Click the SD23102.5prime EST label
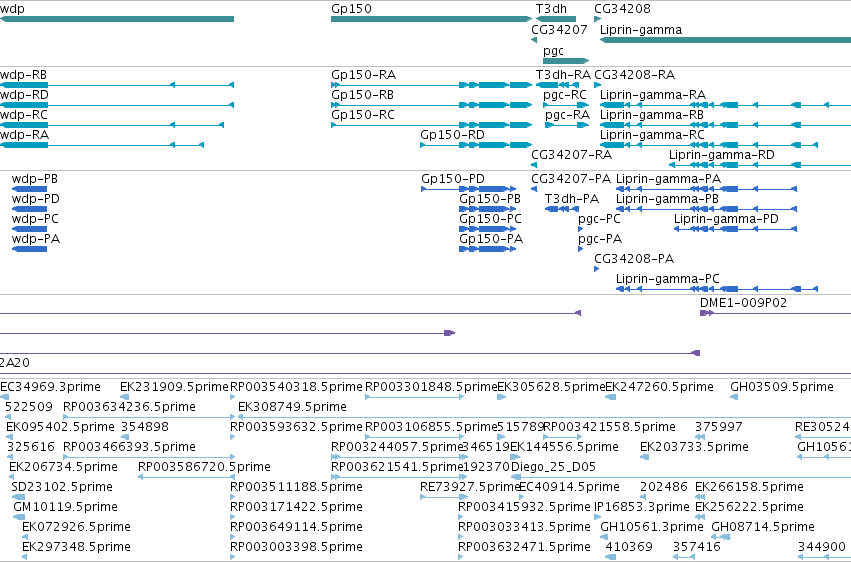The width and height of the screenshot is (851, 562). coord(62,487)
